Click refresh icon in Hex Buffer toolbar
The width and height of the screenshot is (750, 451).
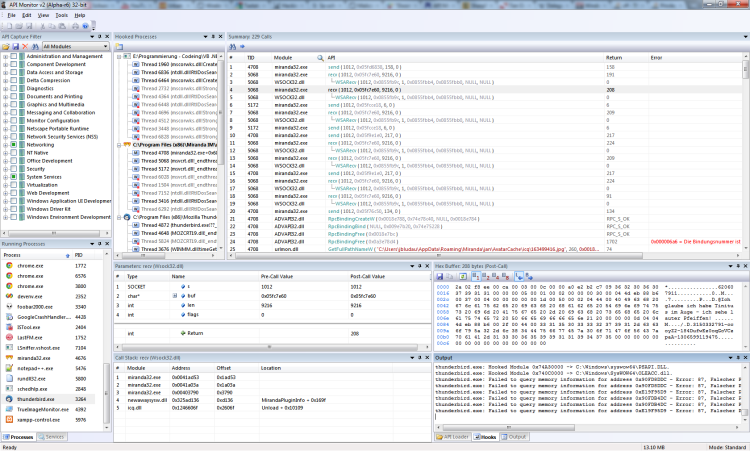[x=463, y=276]
